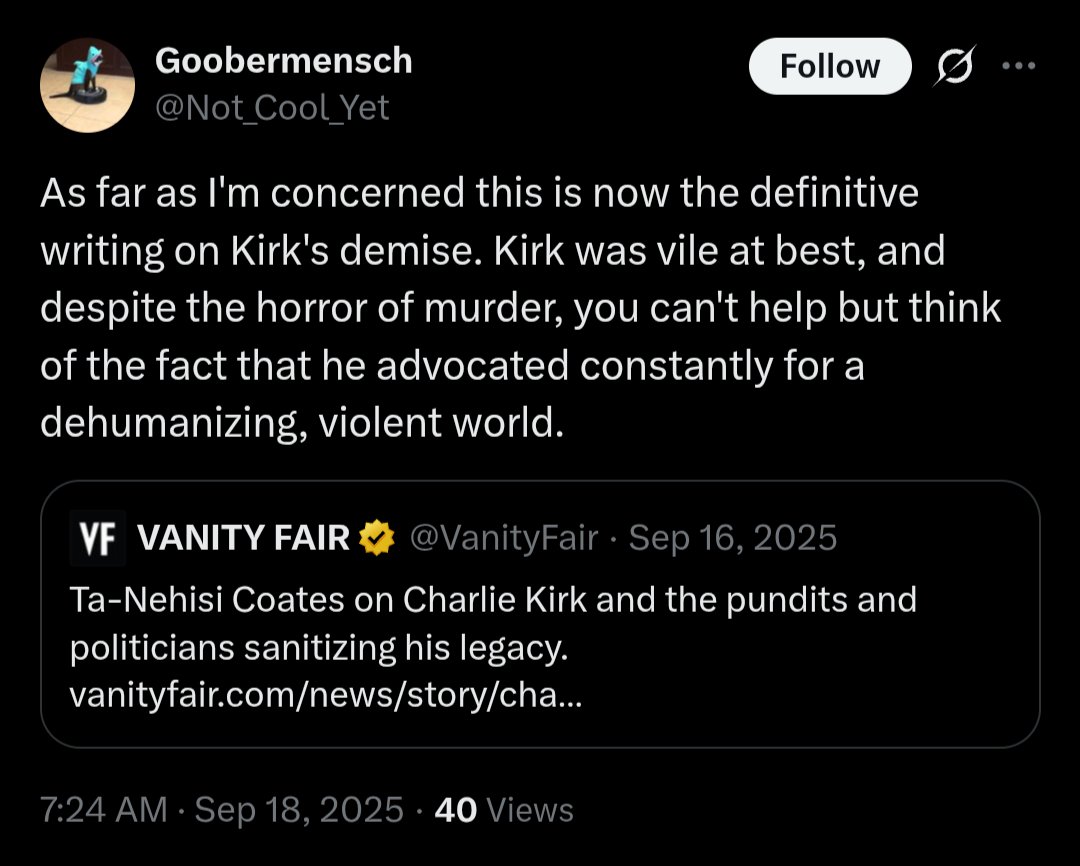View the 40 Views count
The image size is (1080, 866).
[x=504, y=810]
